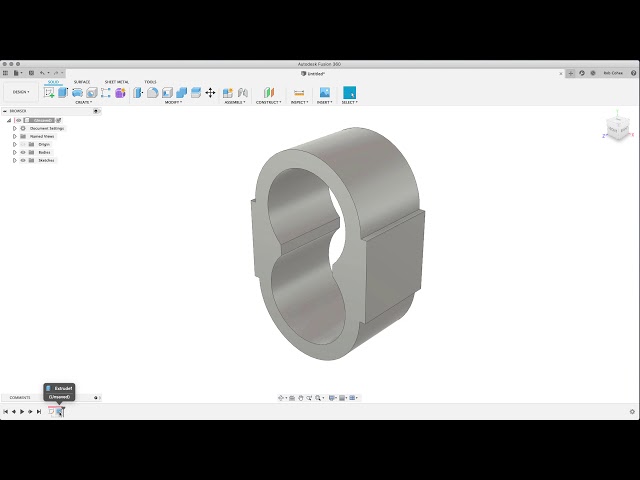Open the INSERT dropdown menu
This screenshot has height=480, width=640.
pos(325,102)
